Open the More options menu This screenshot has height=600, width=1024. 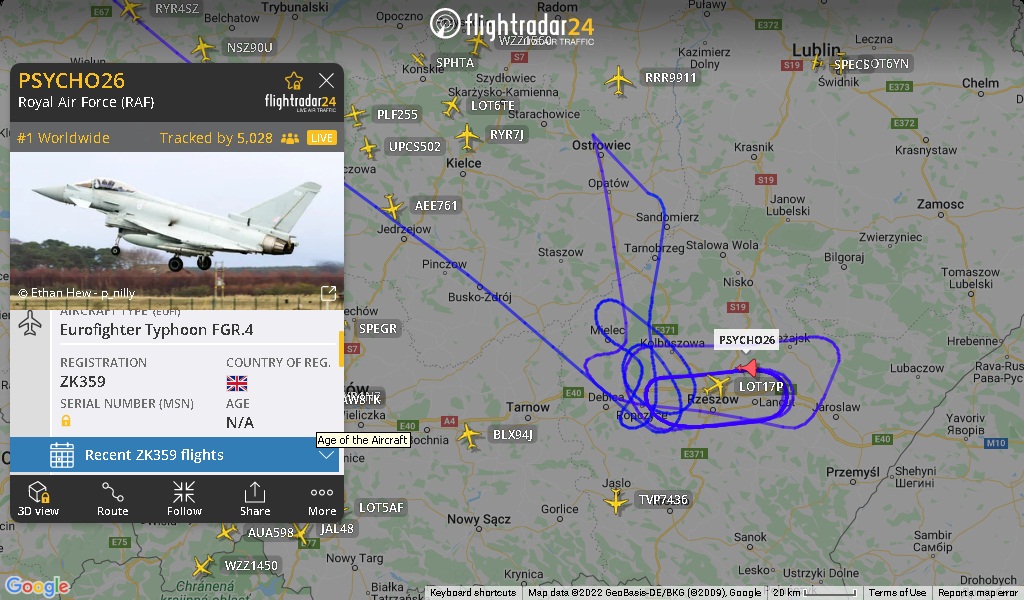click(322, 499)
